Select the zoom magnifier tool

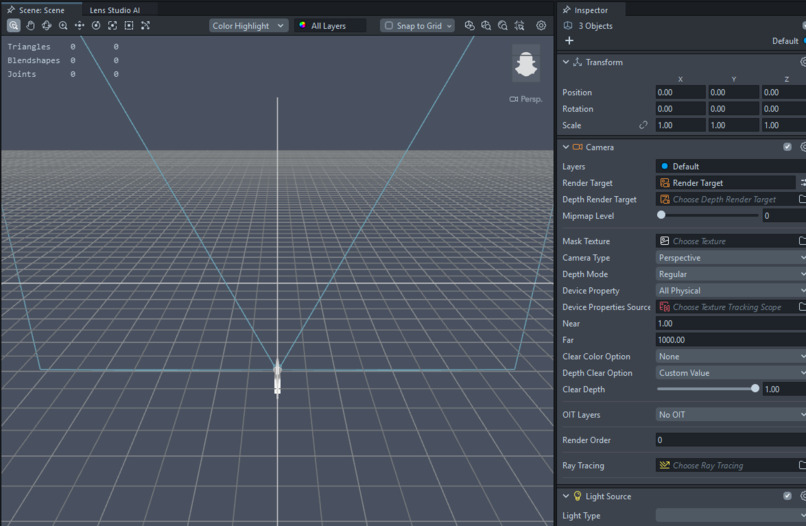pos(63,25)
